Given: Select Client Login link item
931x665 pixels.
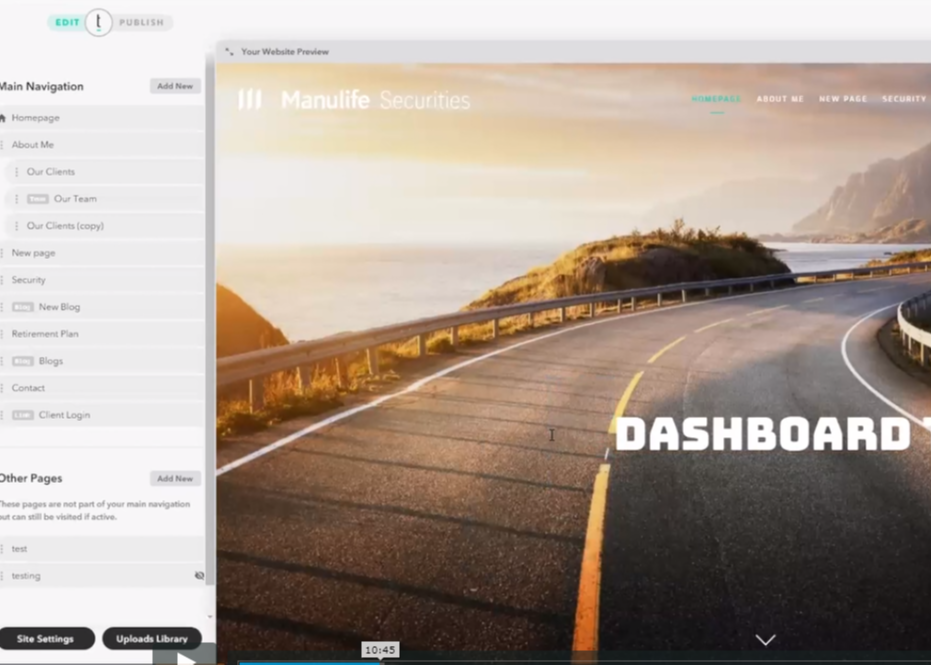Looking at the screenshot, I should click(102, 415).
